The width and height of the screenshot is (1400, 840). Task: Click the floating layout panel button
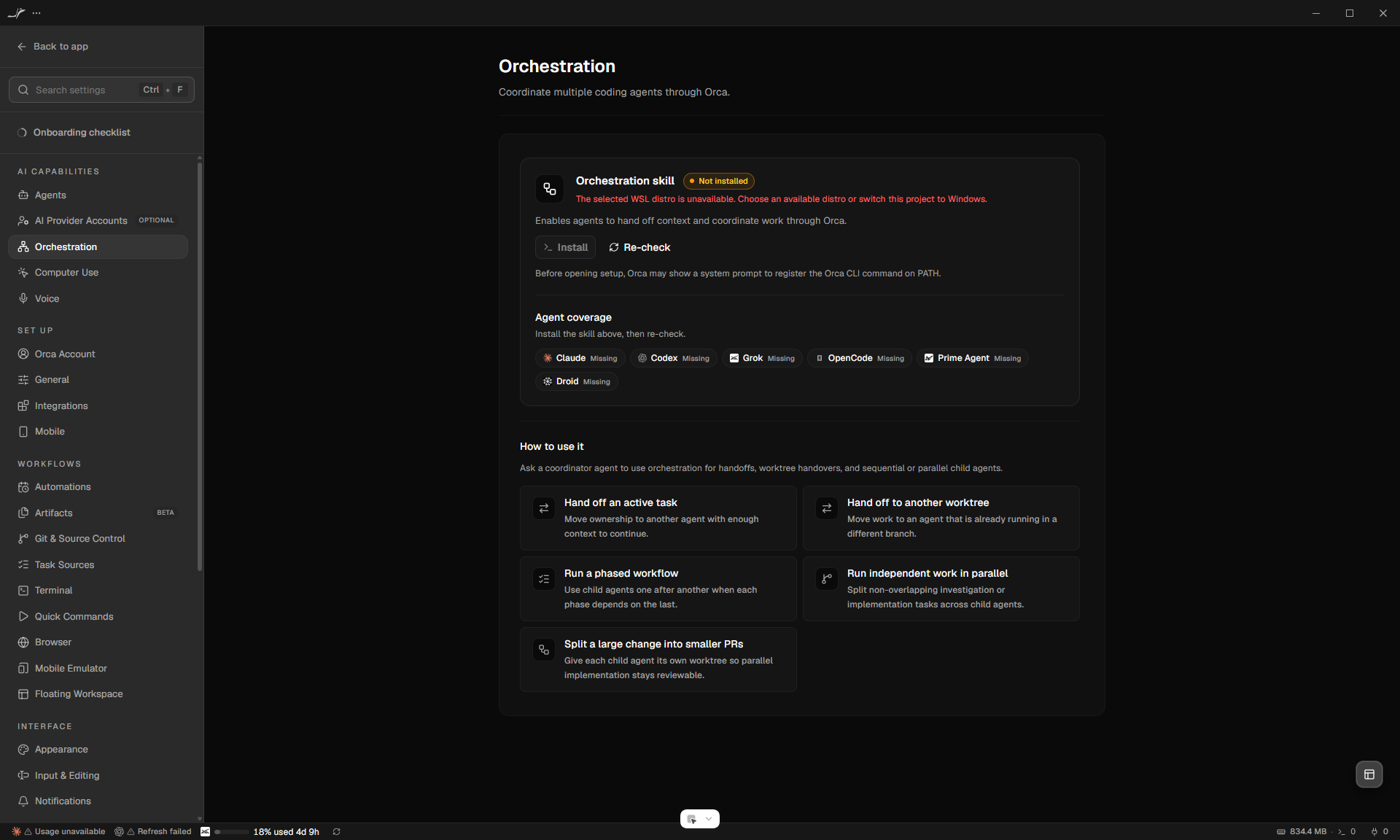(x=1369, y=774)
